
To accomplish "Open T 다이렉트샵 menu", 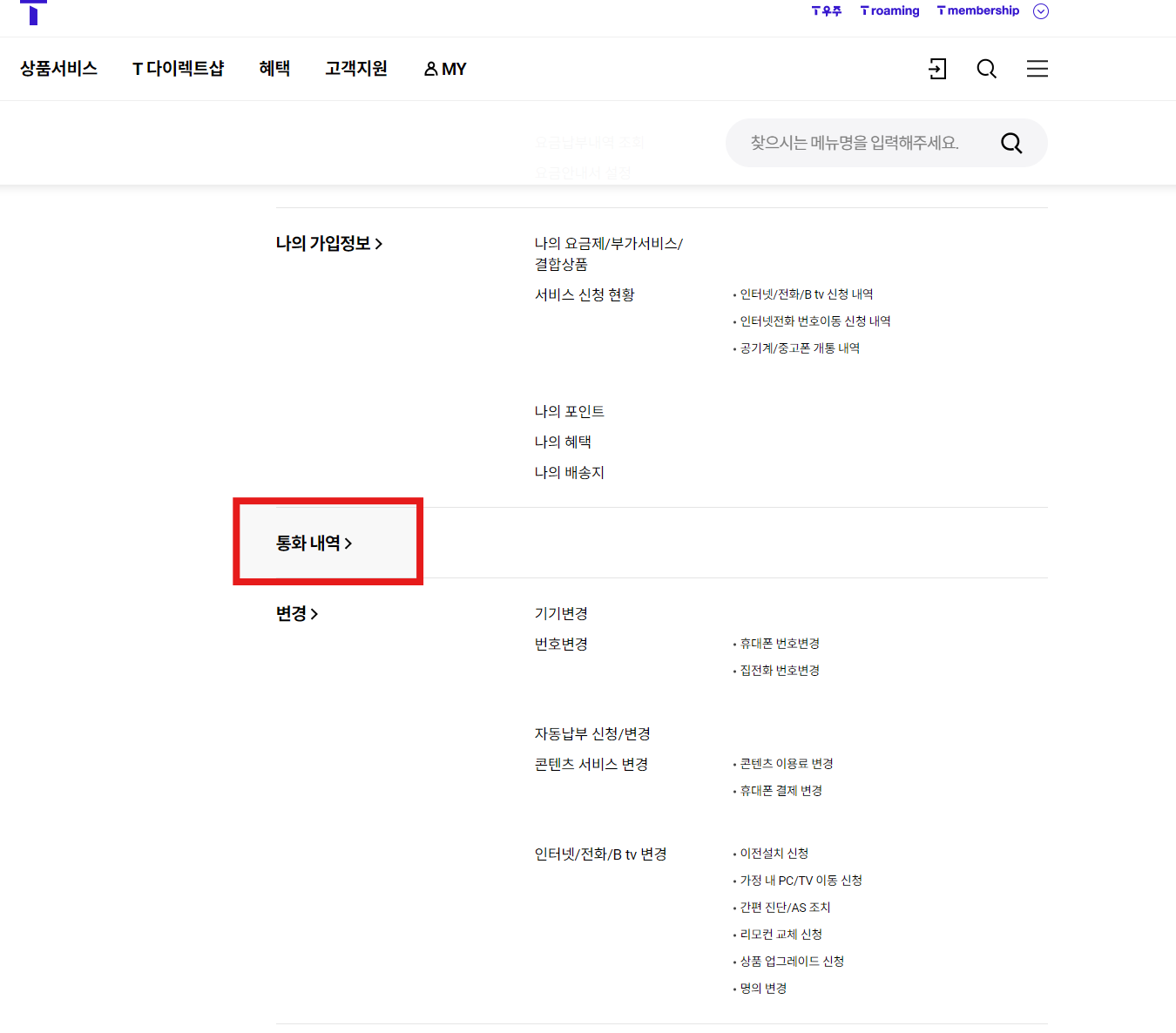I will [x=178, y=69].
